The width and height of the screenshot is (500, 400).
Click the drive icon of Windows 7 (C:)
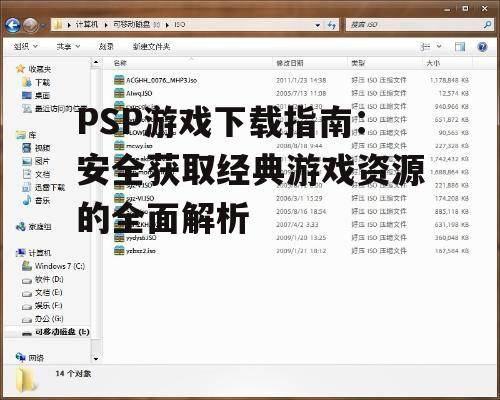click(27, 266)
